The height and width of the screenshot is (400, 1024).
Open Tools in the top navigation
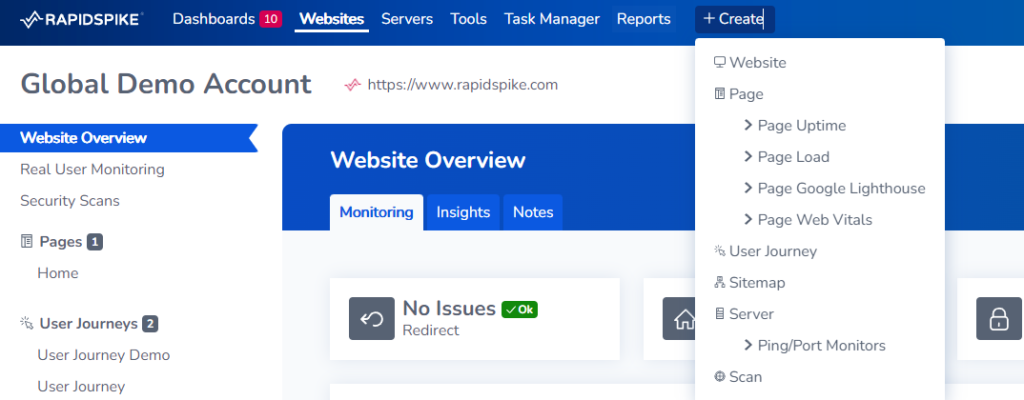pyautogui.click(x=468, y=19)
